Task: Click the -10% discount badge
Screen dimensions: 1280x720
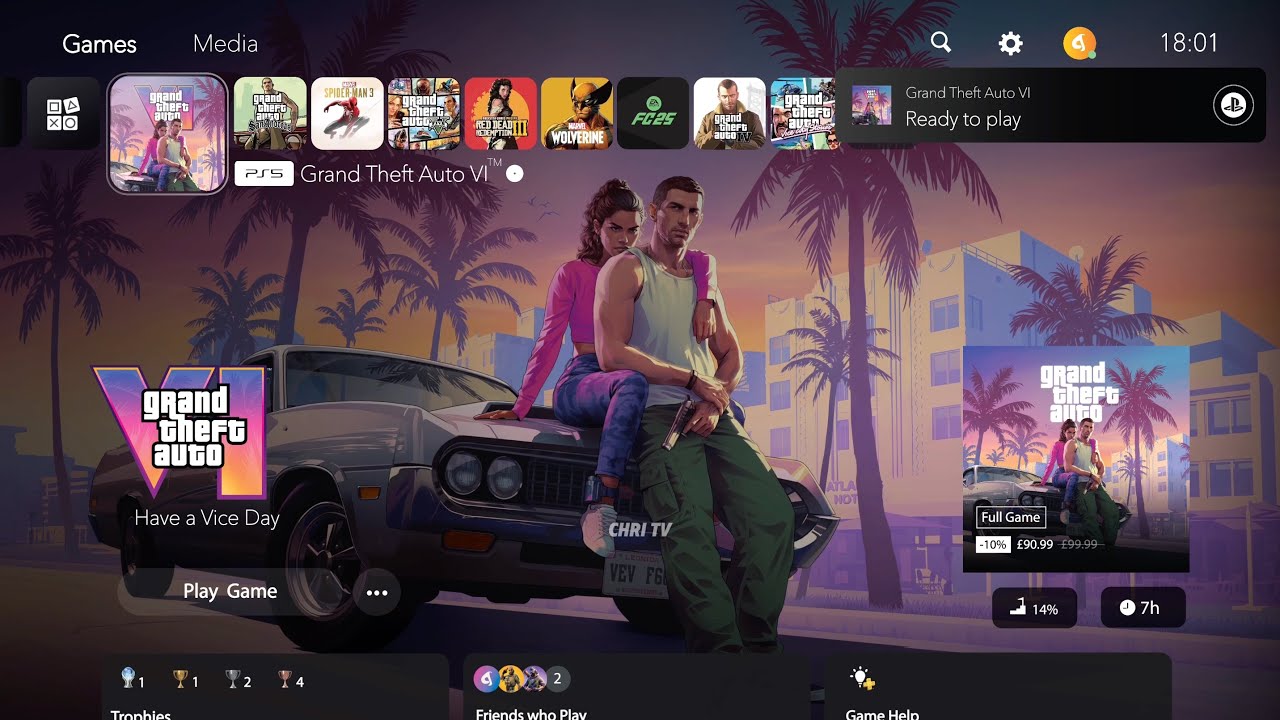Action: pyautogui.click(x=993, y=545)
